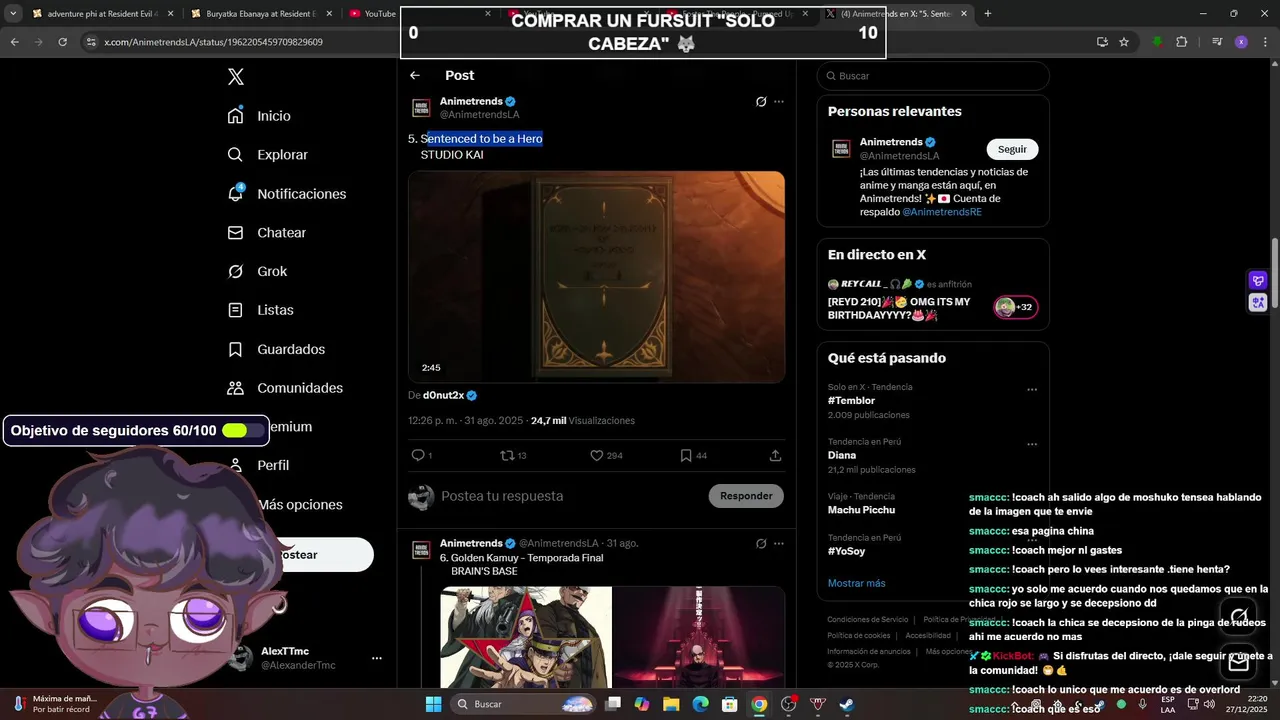Viewport: 1280px width, 720px height.
Task: Open the @AnimetrendsLA handle under post author
Action: (x=480, y=115)
